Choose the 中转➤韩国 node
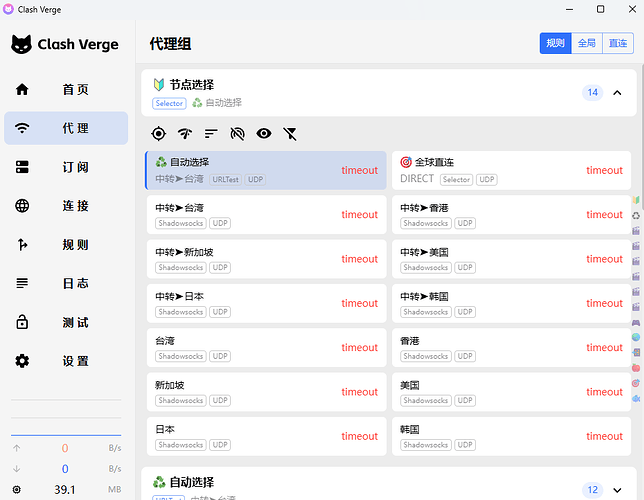Viewport: 644px width, 500px height. pos(511,303)
